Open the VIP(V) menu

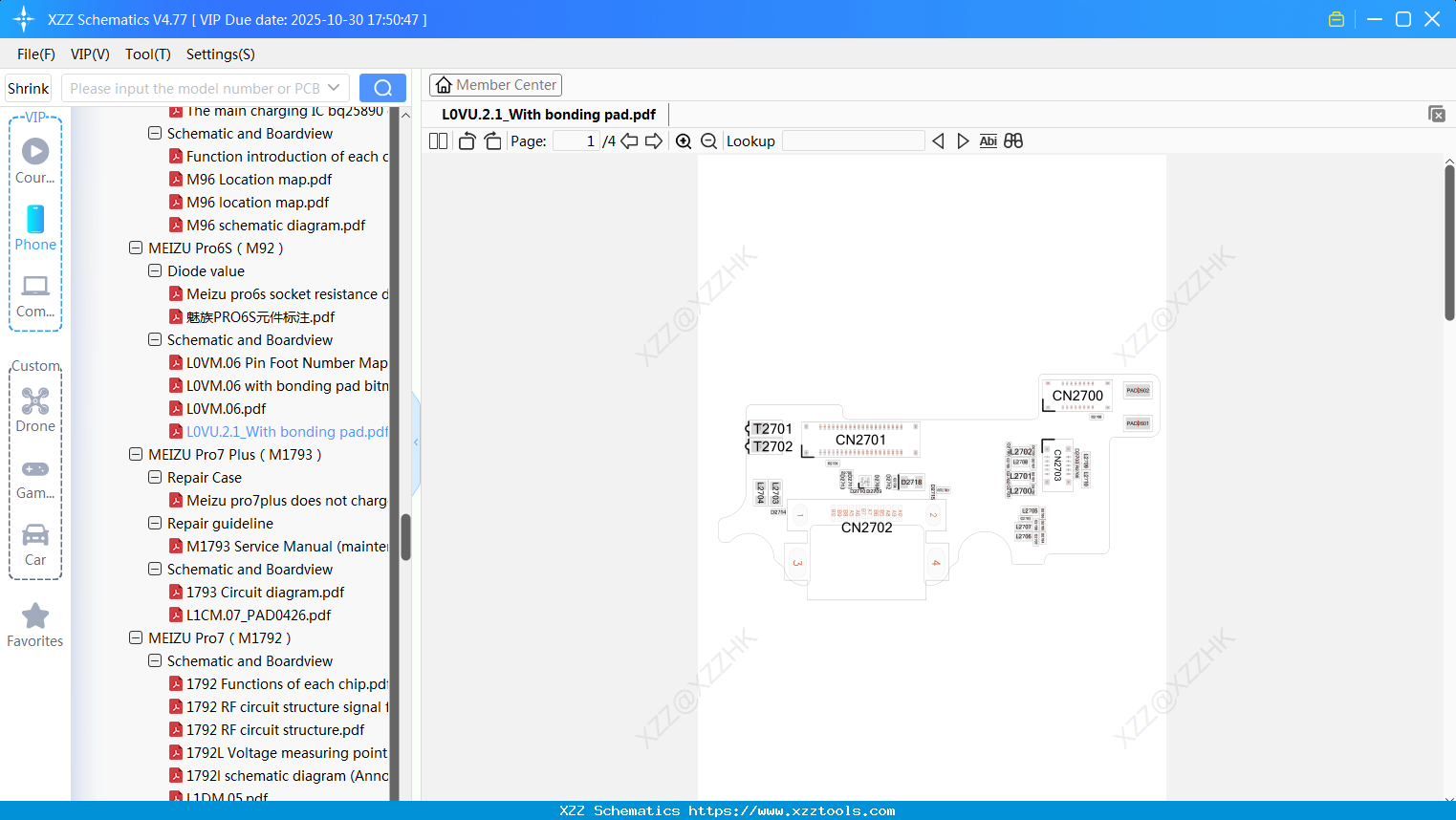[x=89, y=54]
